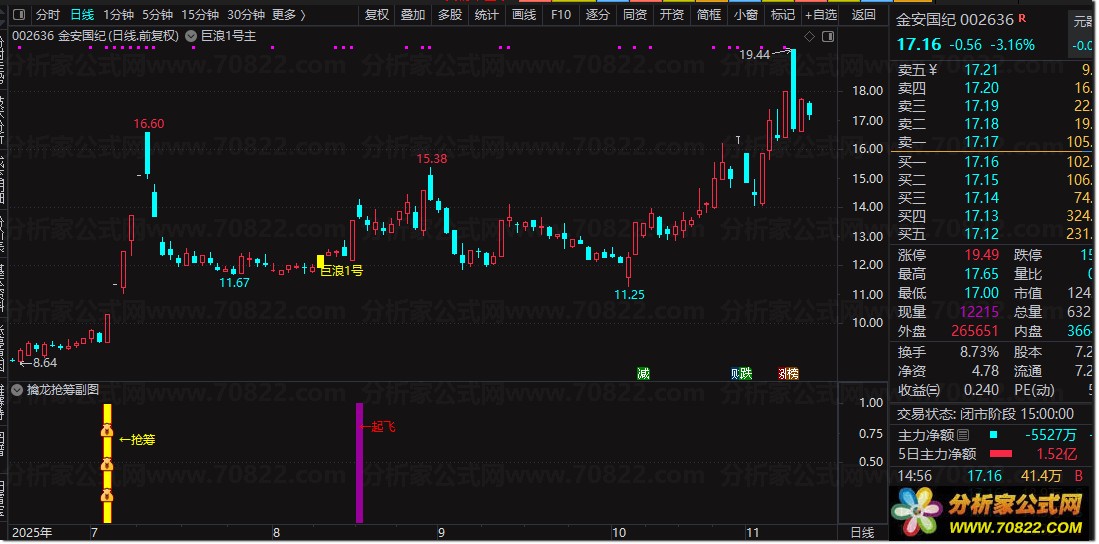Viewport: 1099px width, 544px height.
Task: Click the red R badge beside 002636
Action: (x=1024, y=19)
